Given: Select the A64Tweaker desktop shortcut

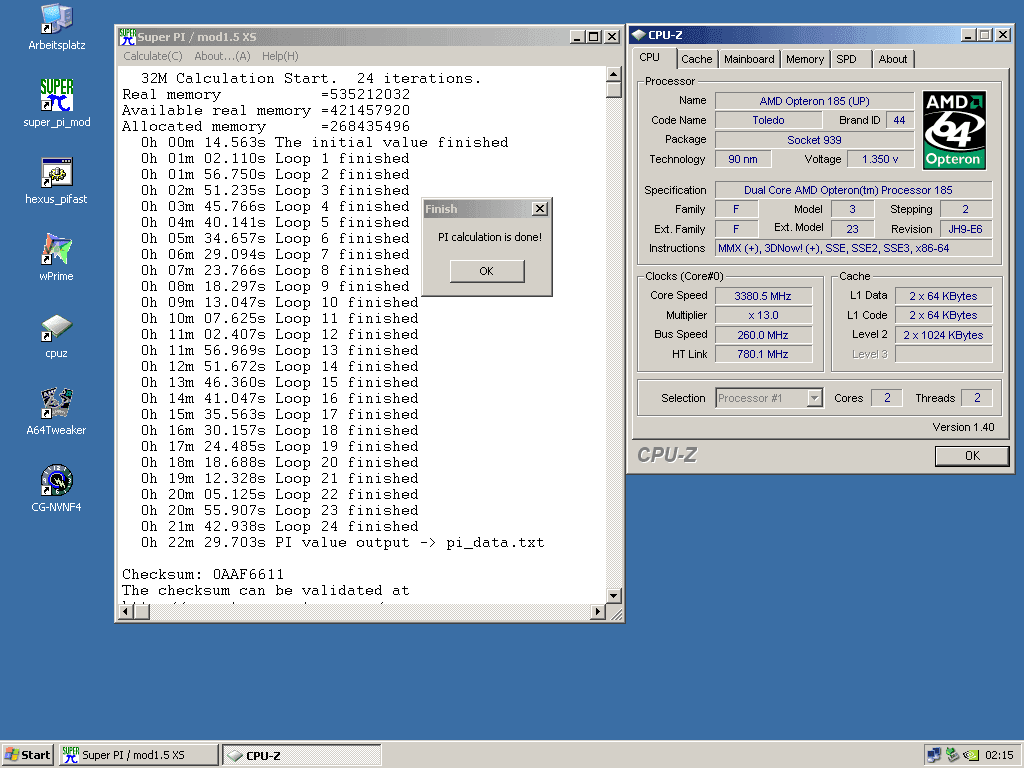Looking at the screenshot, I should click(57, 411).
